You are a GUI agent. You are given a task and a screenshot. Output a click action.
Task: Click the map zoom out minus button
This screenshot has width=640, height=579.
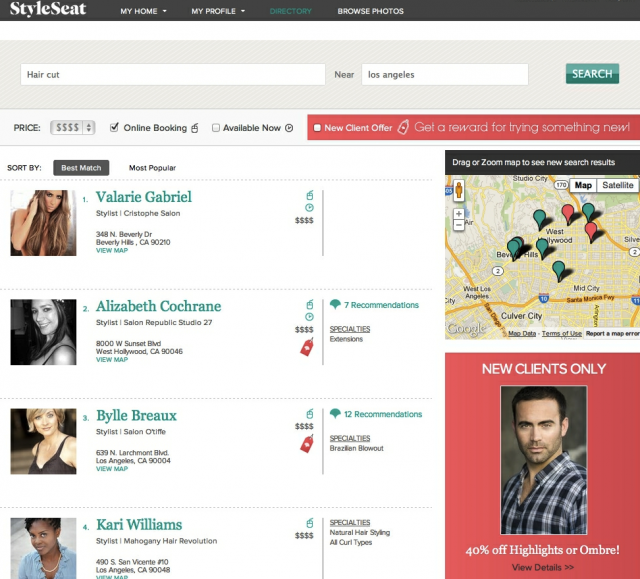click(459, 225)
